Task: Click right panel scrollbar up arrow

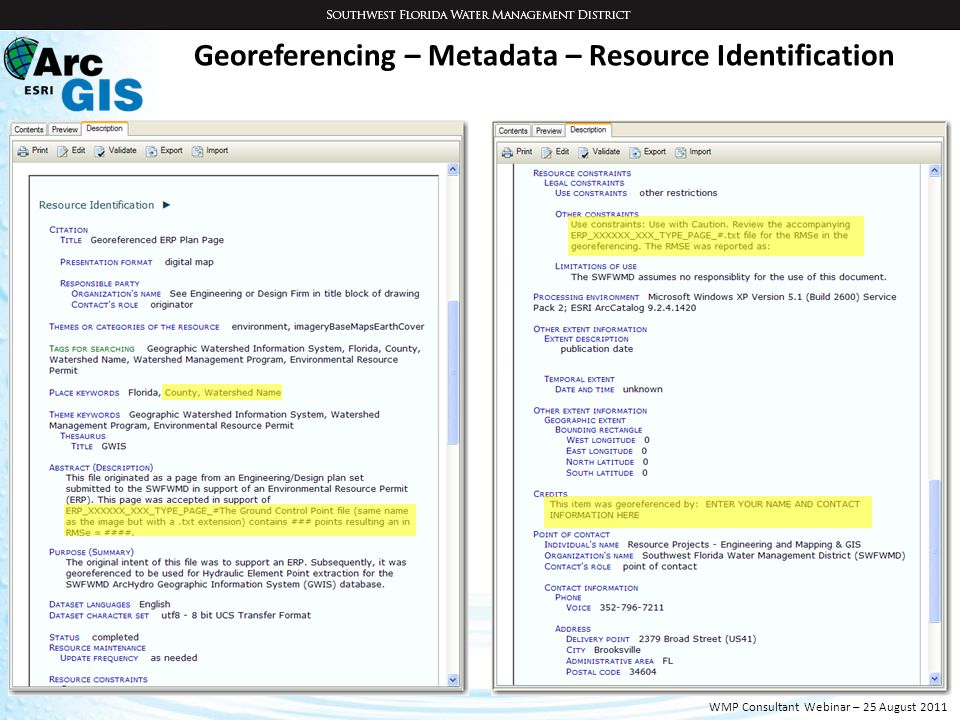Action: (x=934, y=171)
